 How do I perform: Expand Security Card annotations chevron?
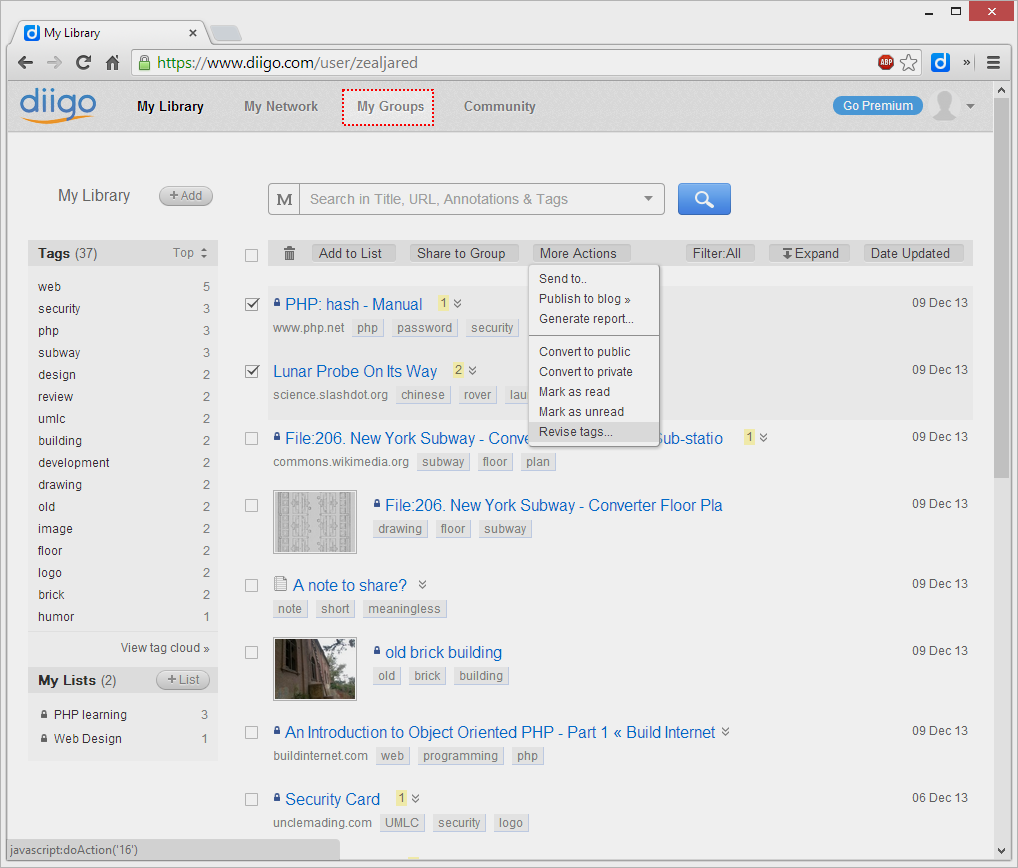(416, 798)
